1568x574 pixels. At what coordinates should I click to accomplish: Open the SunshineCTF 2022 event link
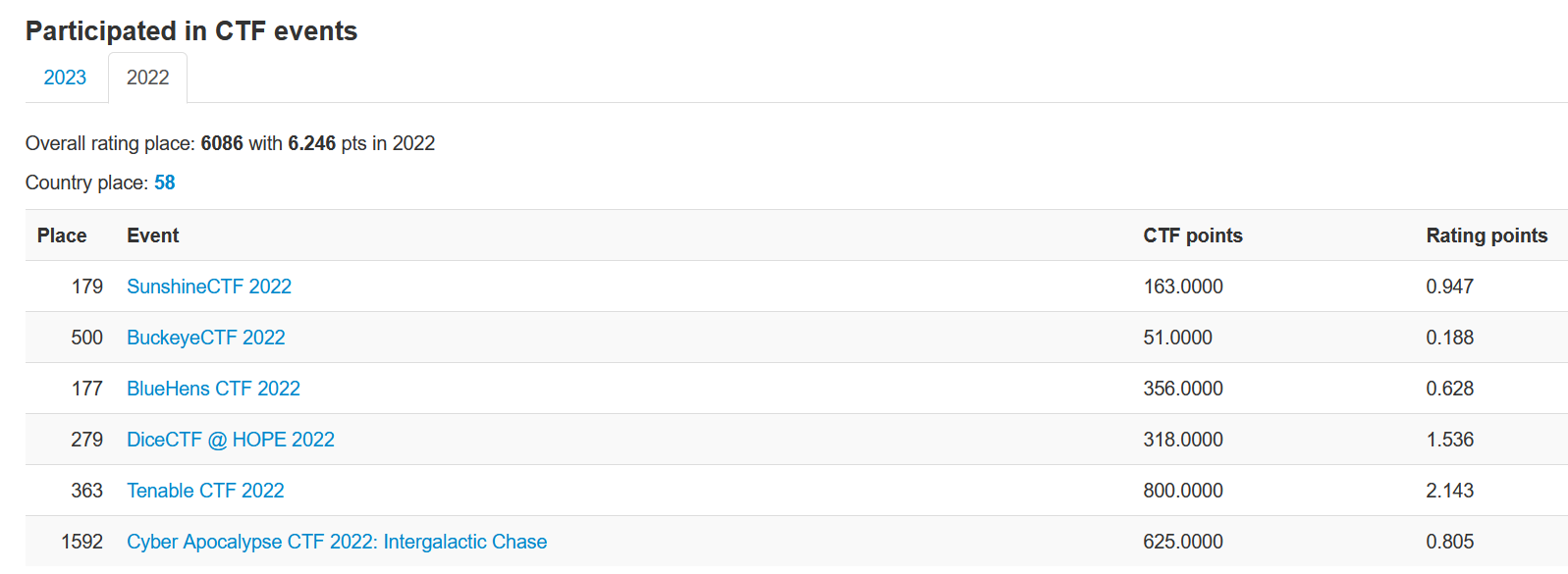coord(209,287)
